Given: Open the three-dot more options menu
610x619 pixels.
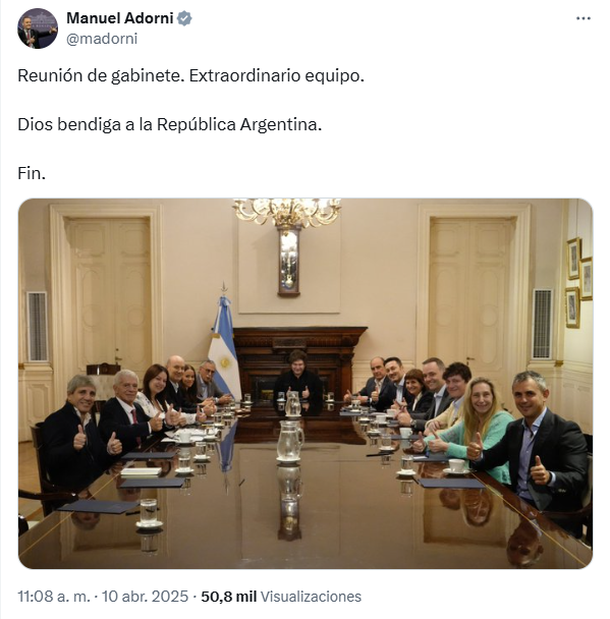Looking at the screenshot, I should pos(583,18).
